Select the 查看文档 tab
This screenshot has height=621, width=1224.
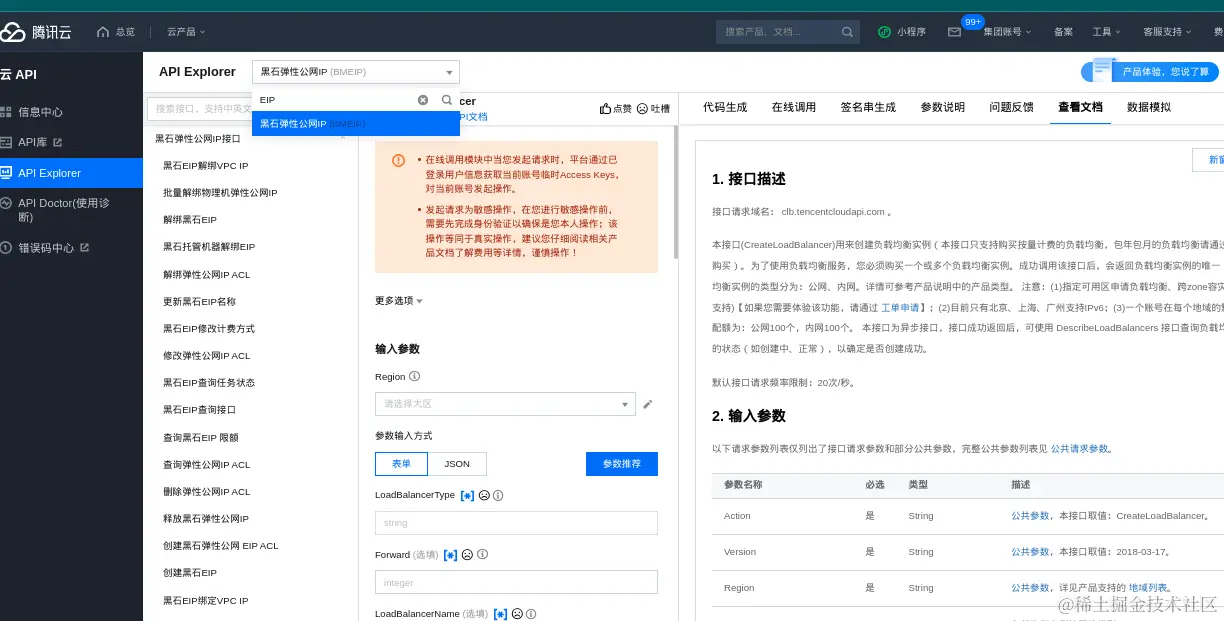(1081, 107)
